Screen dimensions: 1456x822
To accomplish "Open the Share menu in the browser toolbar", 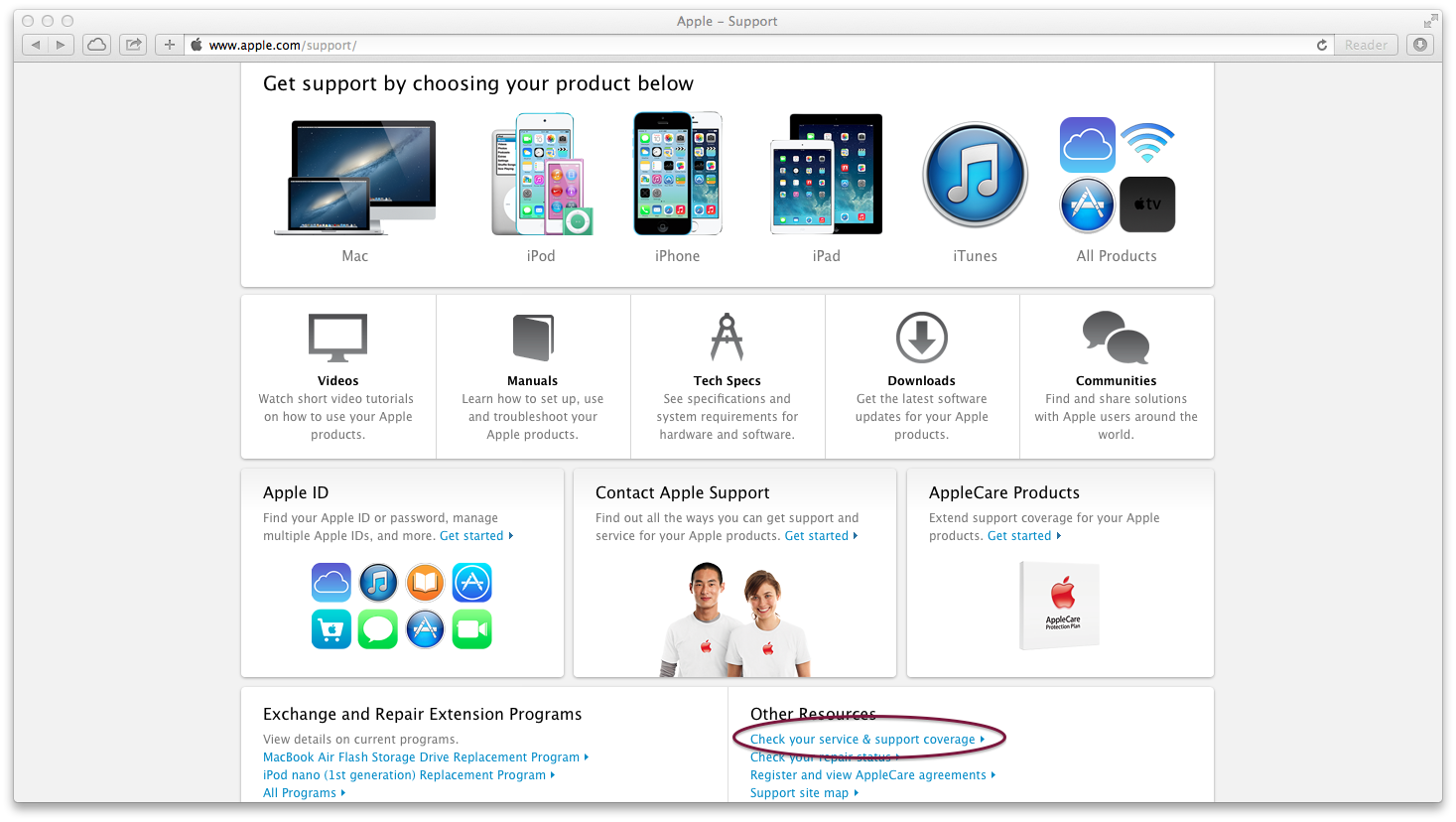I will (x=132, y=44).
